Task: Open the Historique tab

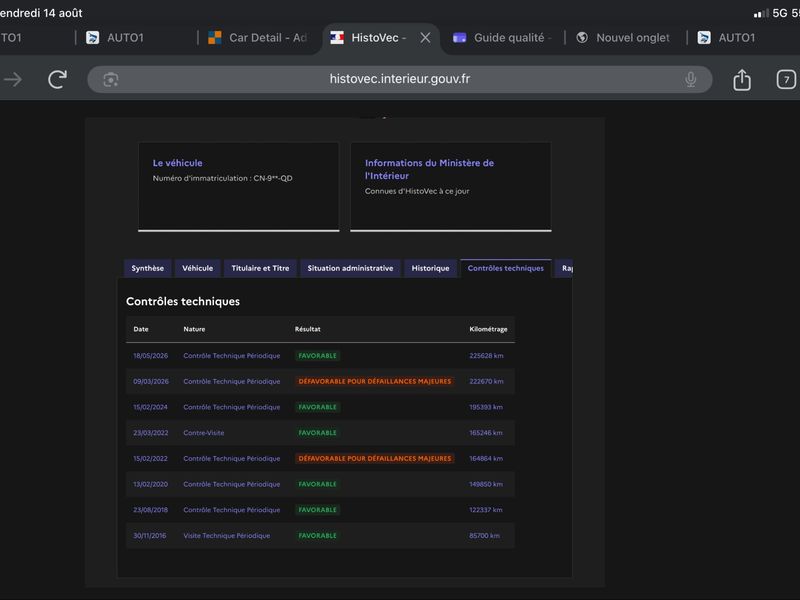Action: 430,268
